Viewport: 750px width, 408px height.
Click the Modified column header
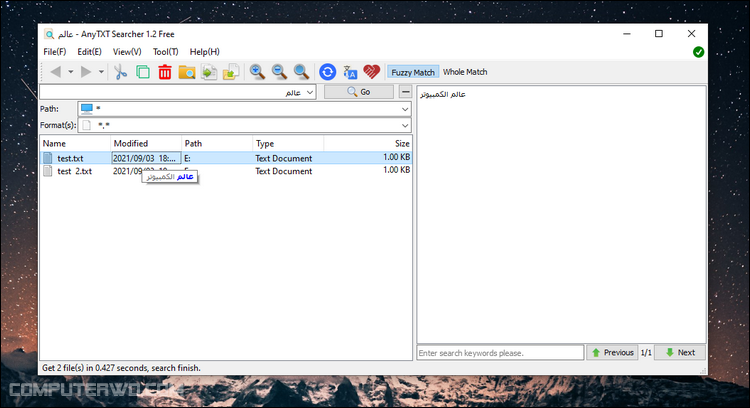coord(146,143)
